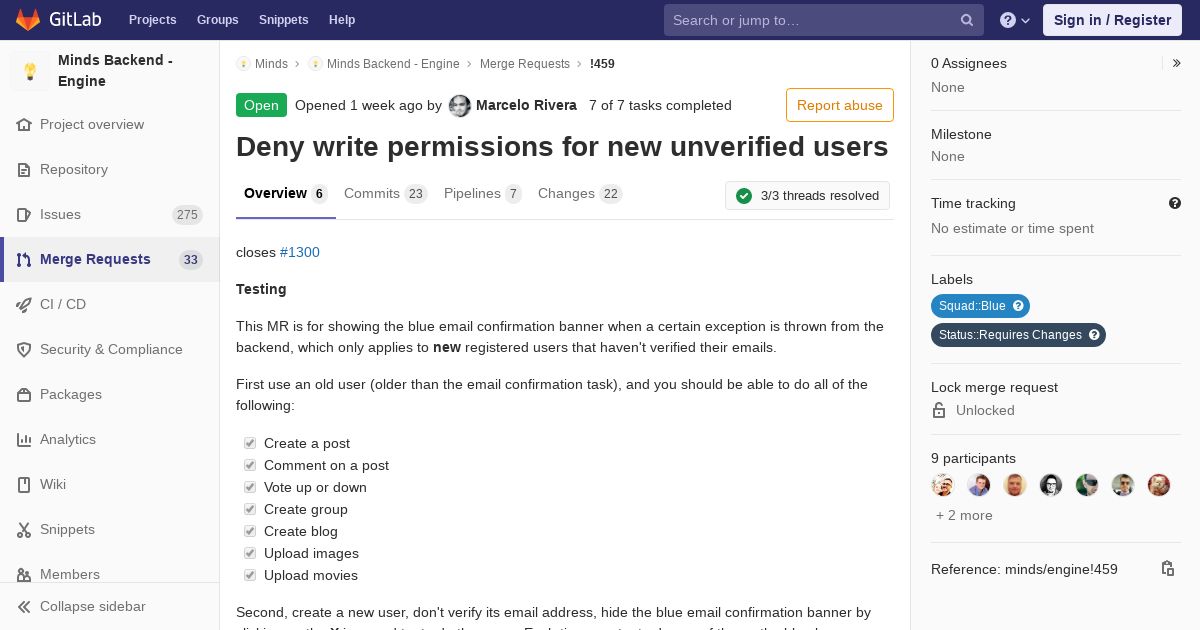This screenshot has width=1200, height=630.
Task: Toggle the Create a post checkbox
Action: (x=250, y=443)
